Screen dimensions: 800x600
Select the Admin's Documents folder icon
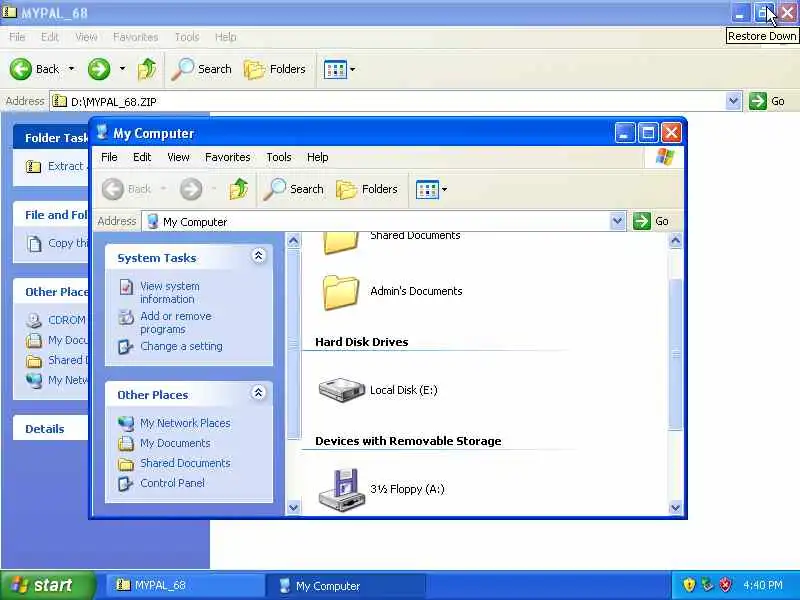tap(341, 292)
